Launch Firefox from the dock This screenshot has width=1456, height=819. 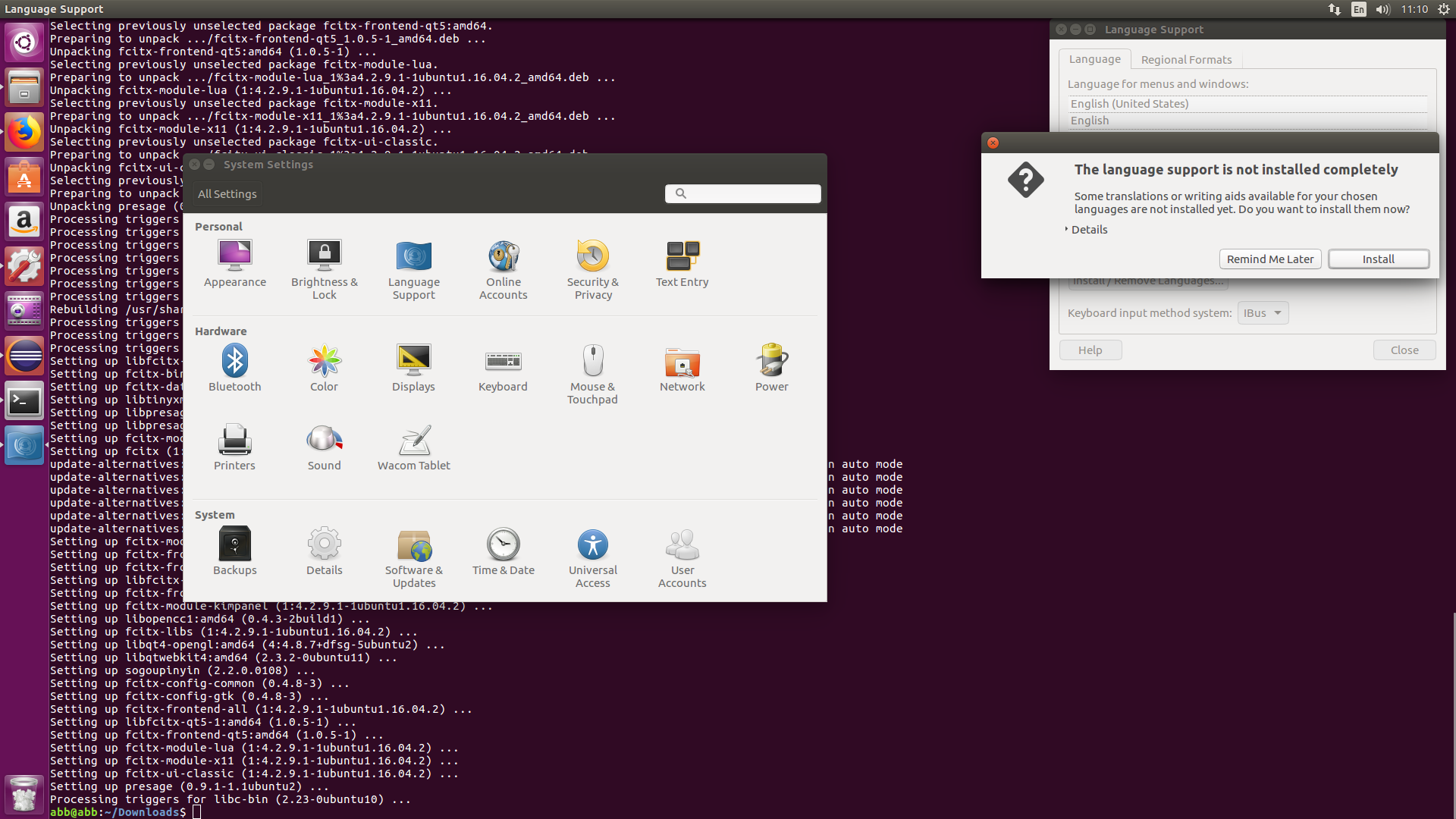point(24,132)
